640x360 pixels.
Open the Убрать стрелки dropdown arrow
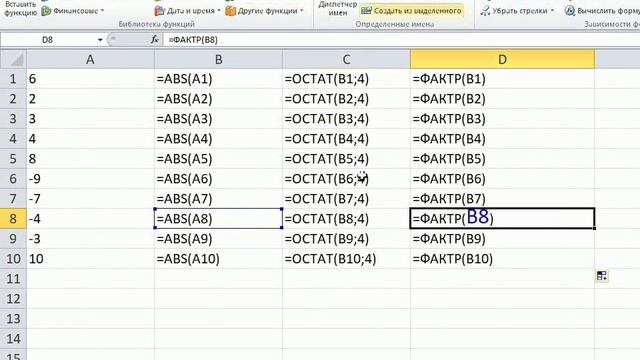[552, 11]
